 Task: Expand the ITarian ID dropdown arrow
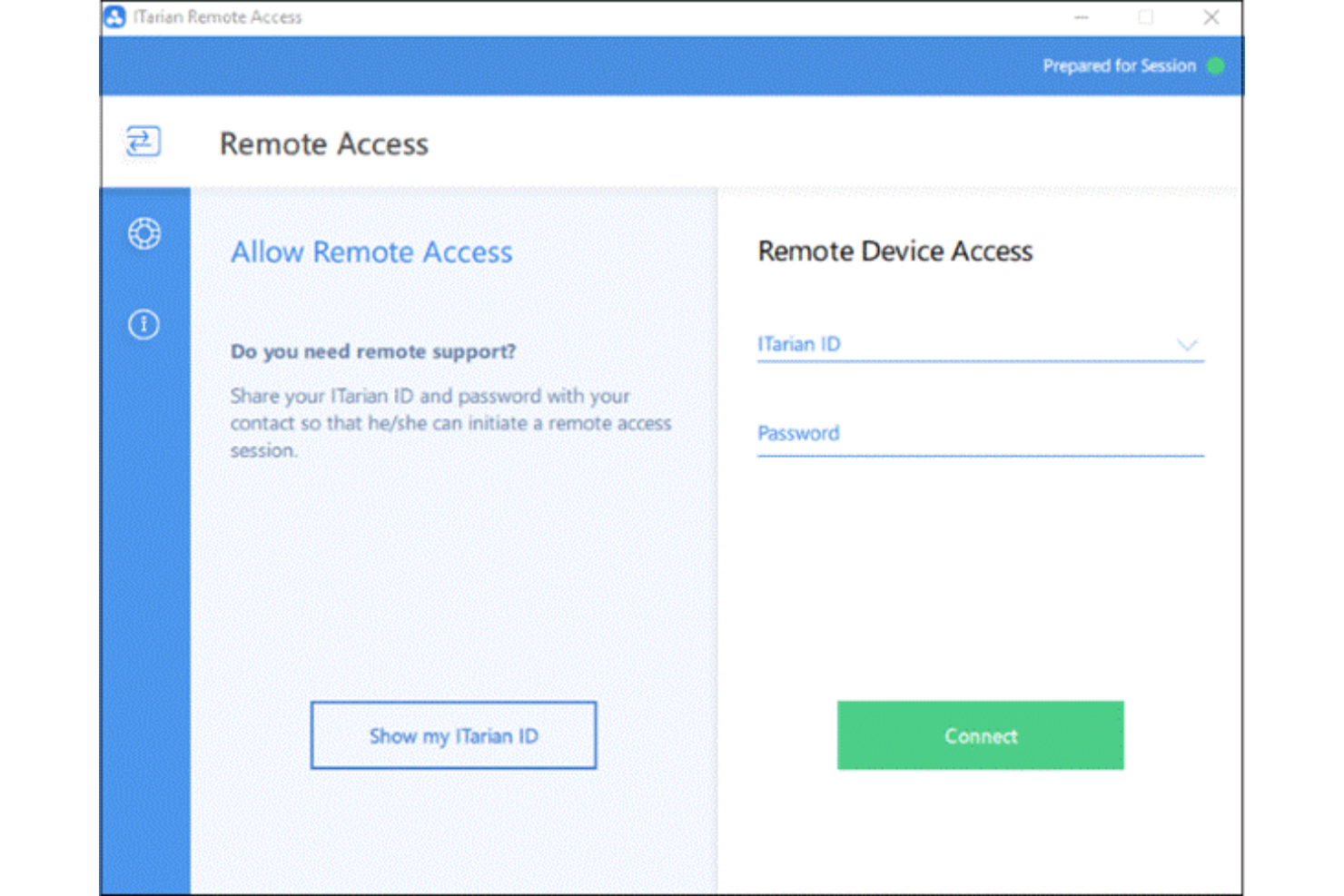1187,345
